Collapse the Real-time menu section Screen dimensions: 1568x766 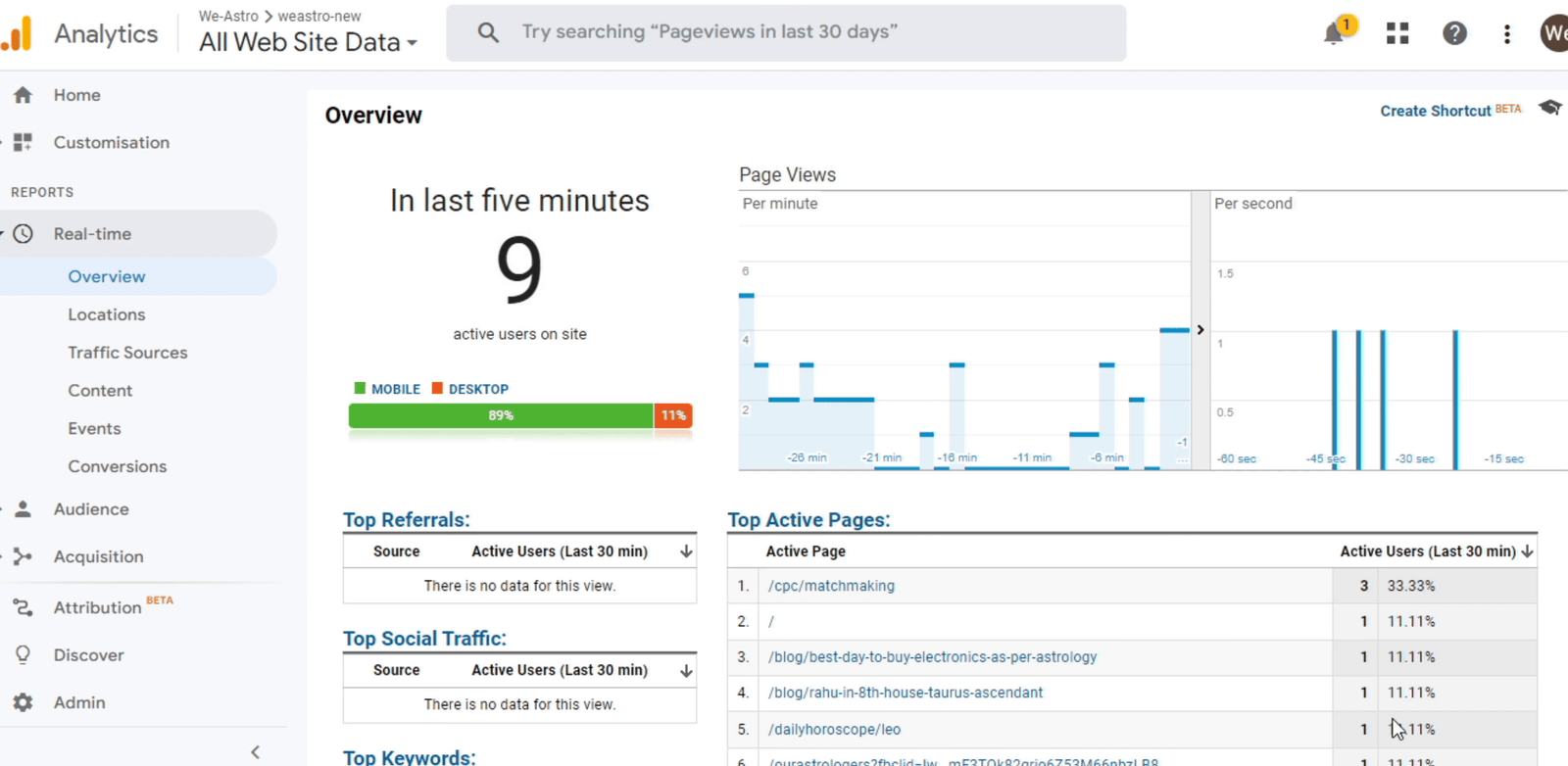click(x=3, y=234)
